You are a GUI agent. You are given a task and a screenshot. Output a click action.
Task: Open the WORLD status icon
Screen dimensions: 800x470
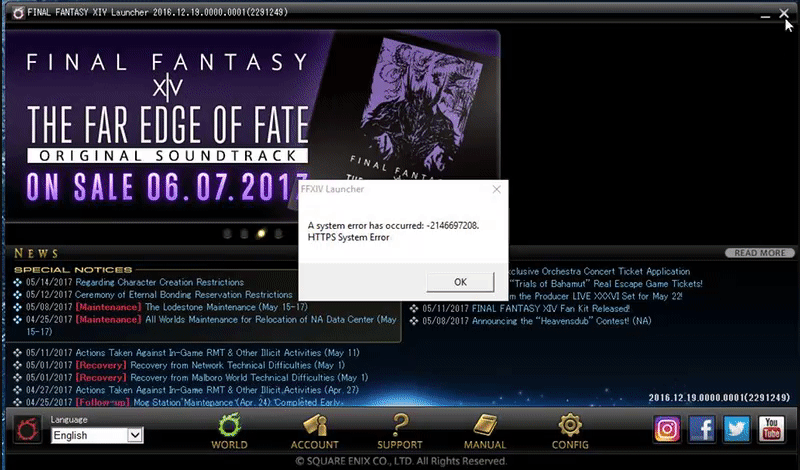(x=229, y=432)
